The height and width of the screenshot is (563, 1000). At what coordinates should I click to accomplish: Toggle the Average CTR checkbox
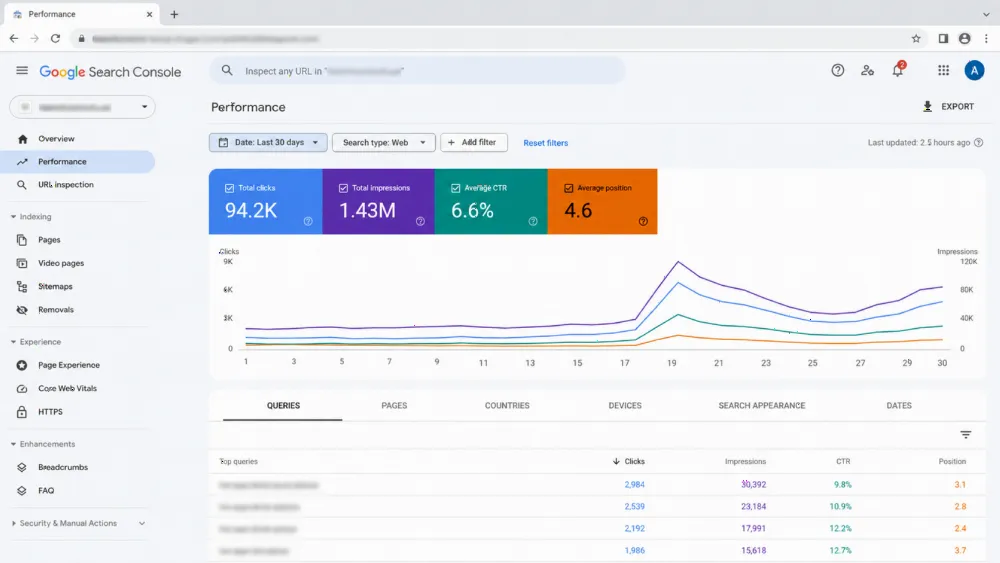pos(455,188)
